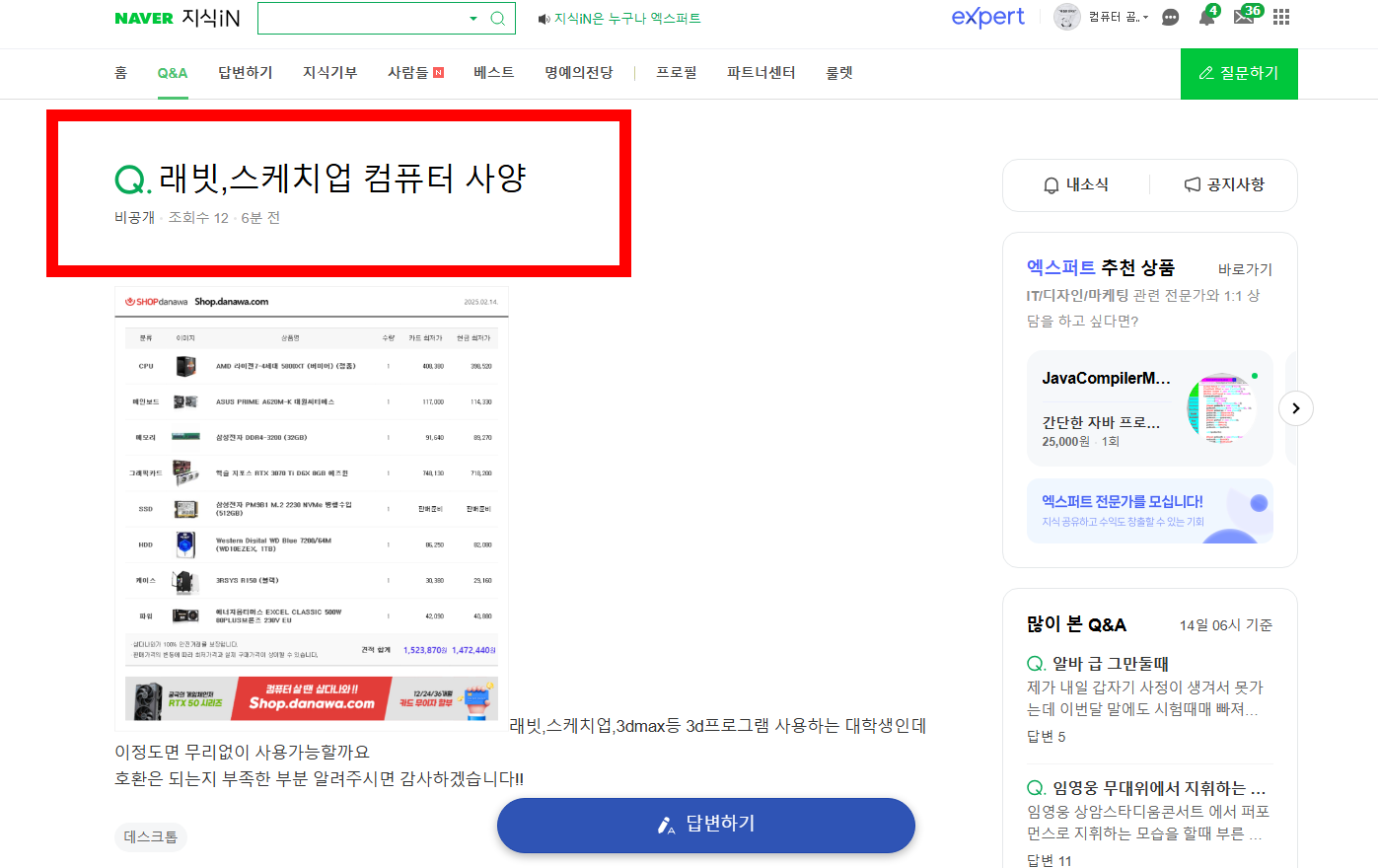The image size is (1378, 868).
Task: Click the search magnifier icon
Action: [498, 19]
